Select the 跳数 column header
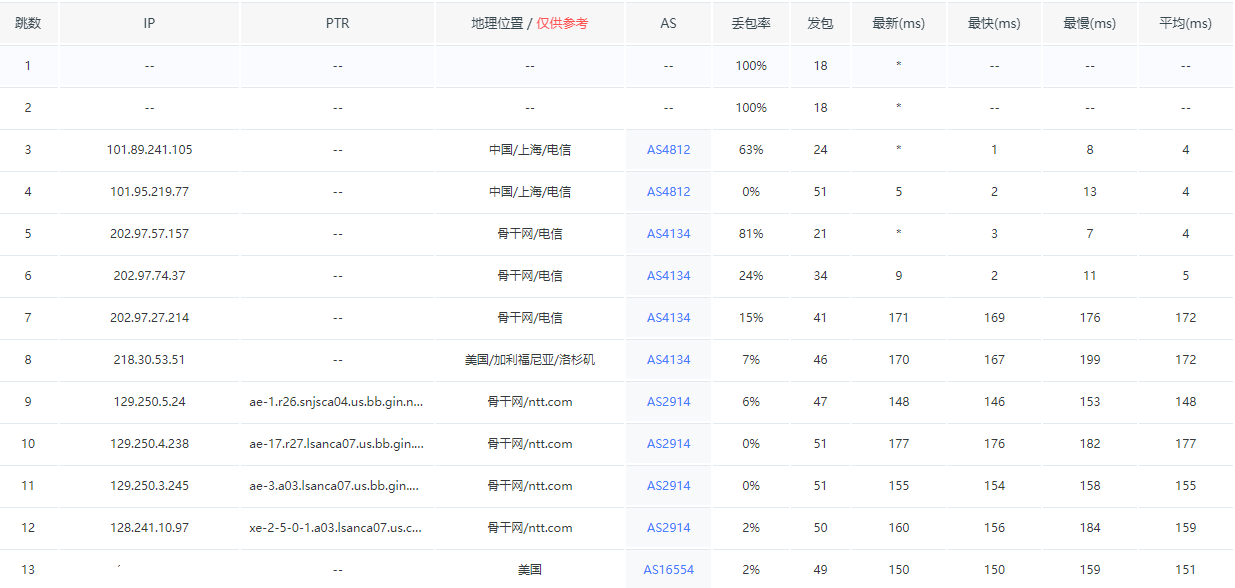 [28, 23]
